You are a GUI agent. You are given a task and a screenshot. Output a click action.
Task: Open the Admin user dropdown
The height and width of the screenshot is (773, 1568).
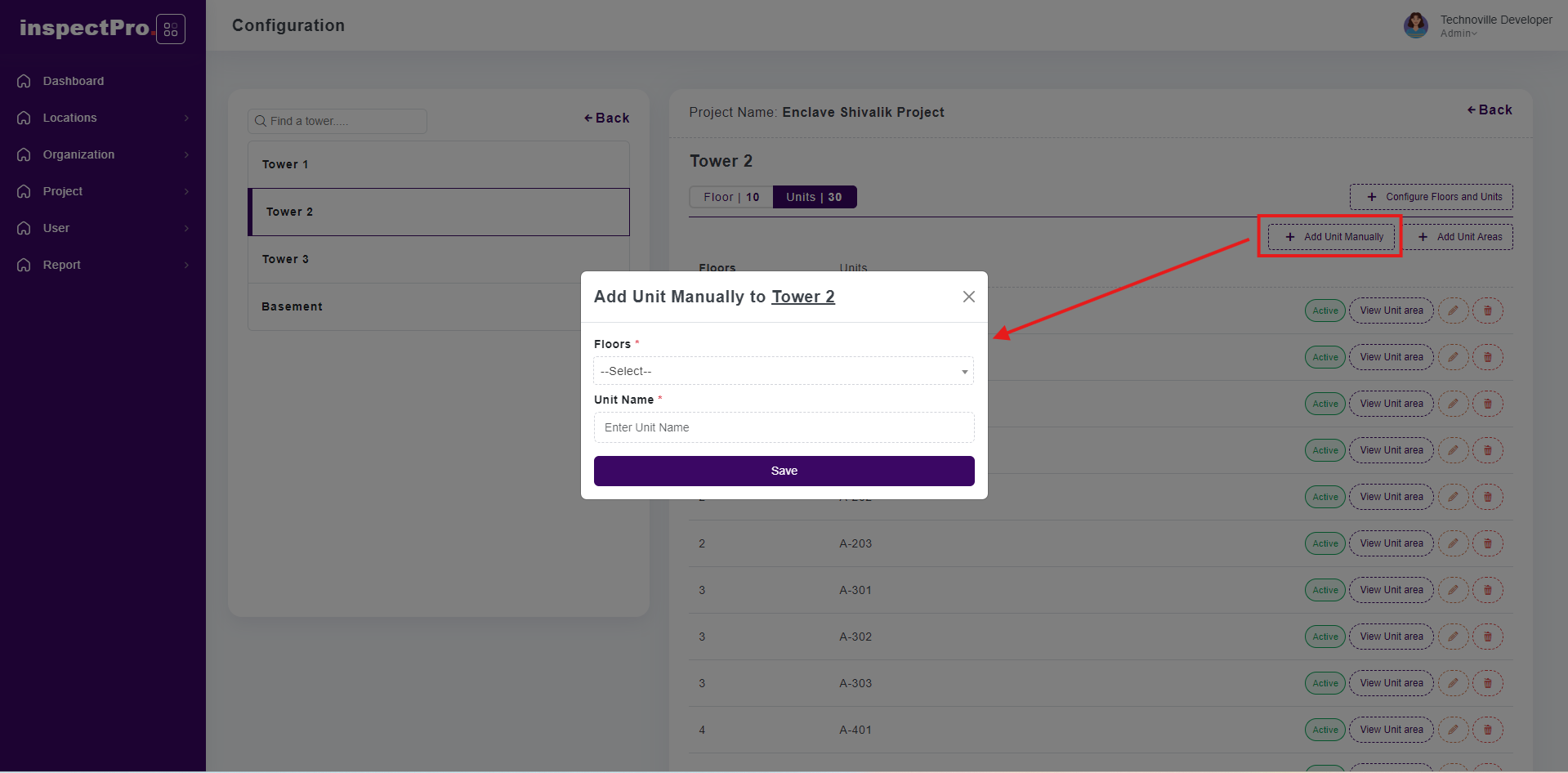click(x=1459, y=34)
